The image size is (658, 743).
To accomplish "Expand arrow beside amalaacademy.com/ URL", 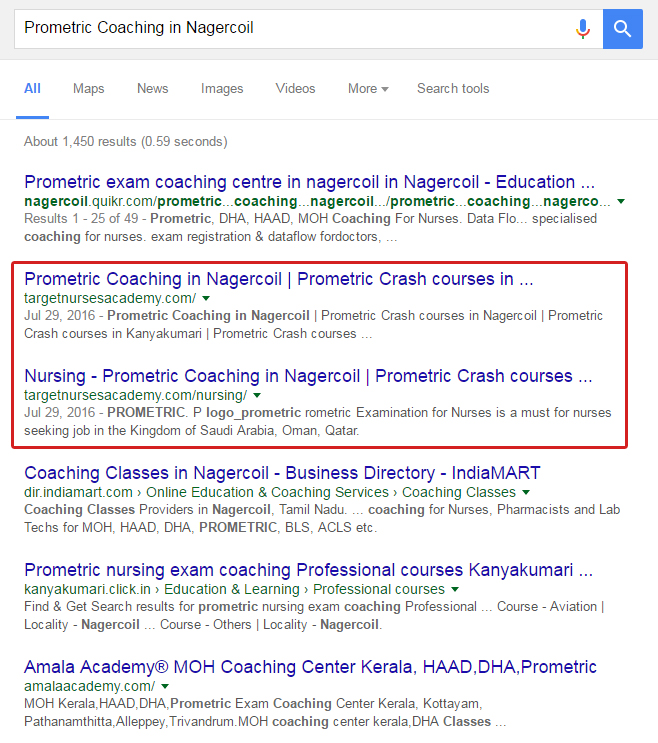I will click(x=165, y=686).
